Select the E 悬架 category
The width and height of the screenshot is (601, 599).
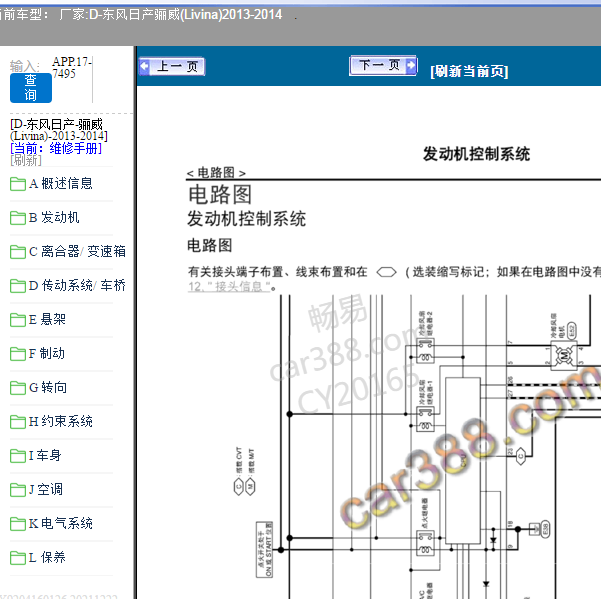(48, 320)
